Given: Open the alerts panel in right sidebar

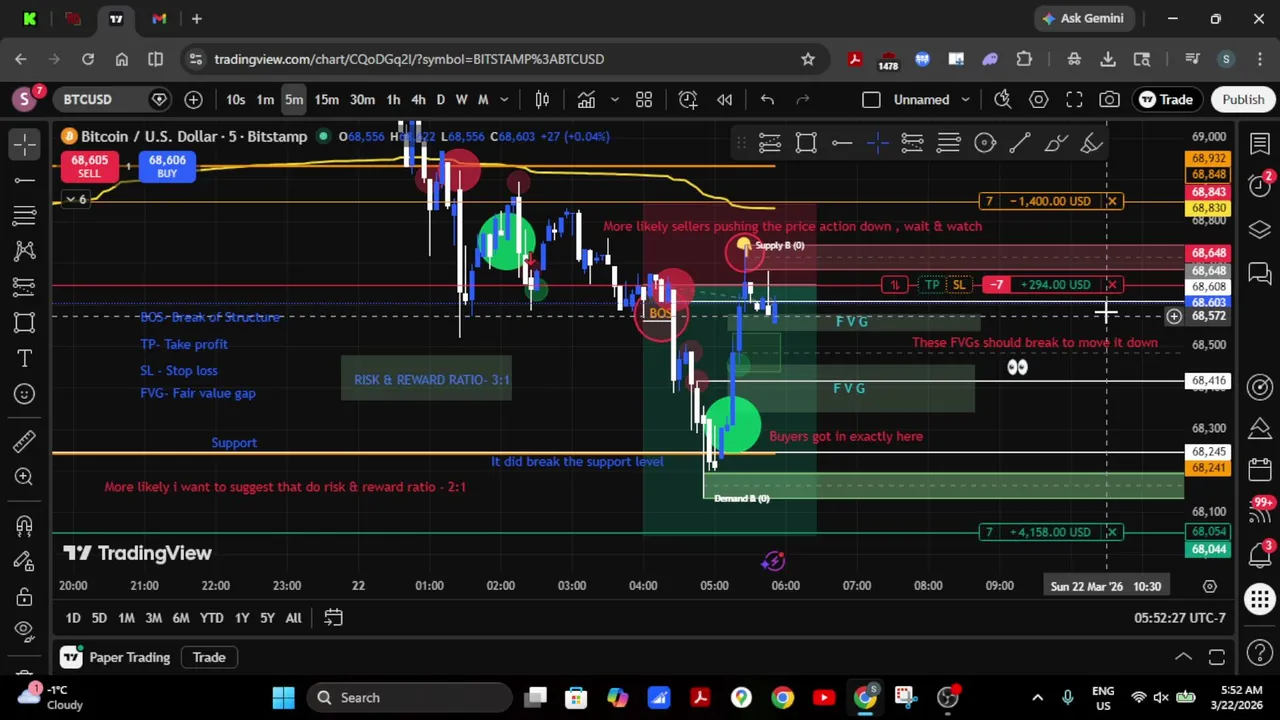Looking at the screenshot, I should [1260, 186].
